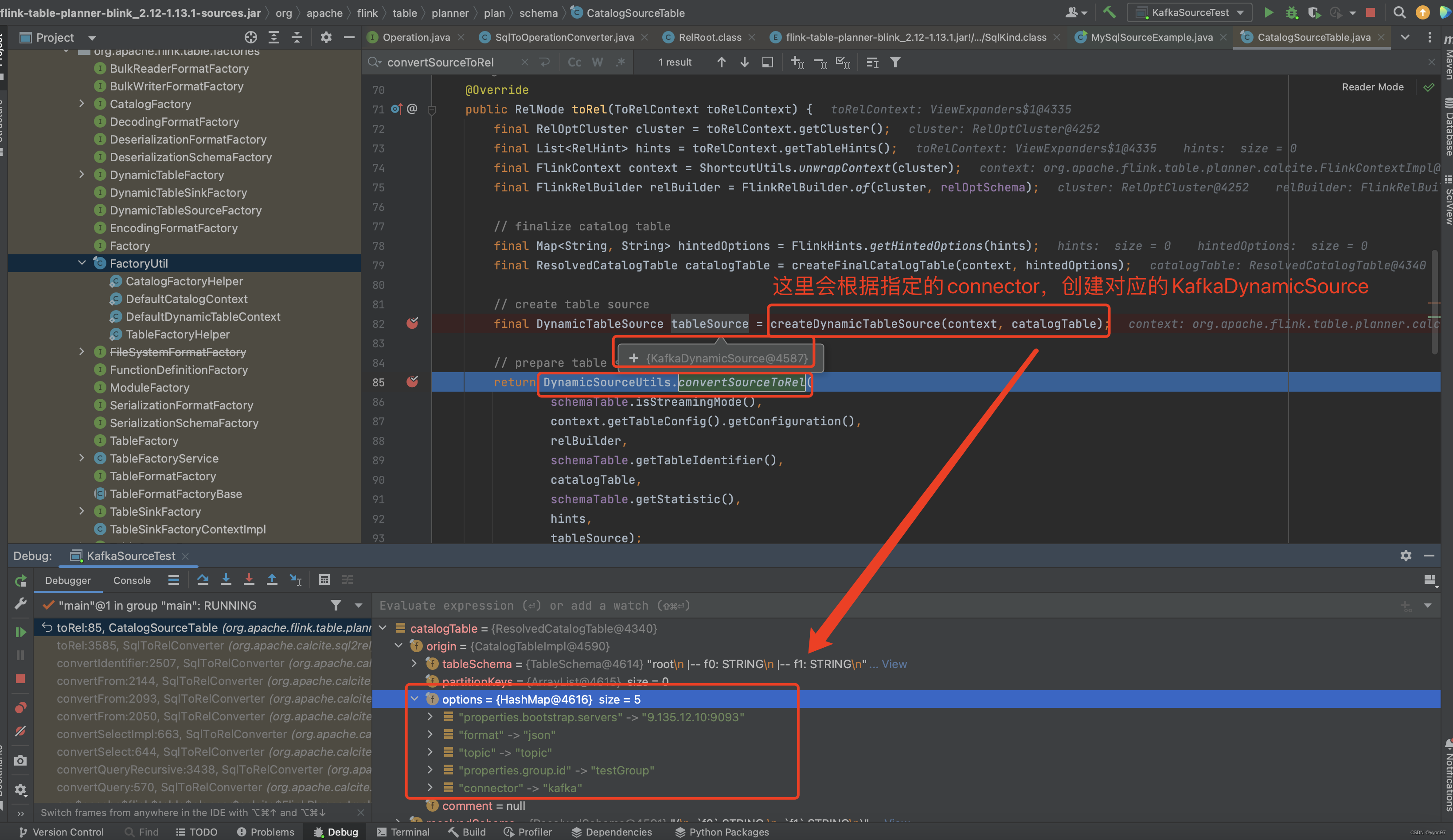Toggle the breakpoint on line 85
The width and height of the screenshot is (1453, 840).
tap(412, 381)
